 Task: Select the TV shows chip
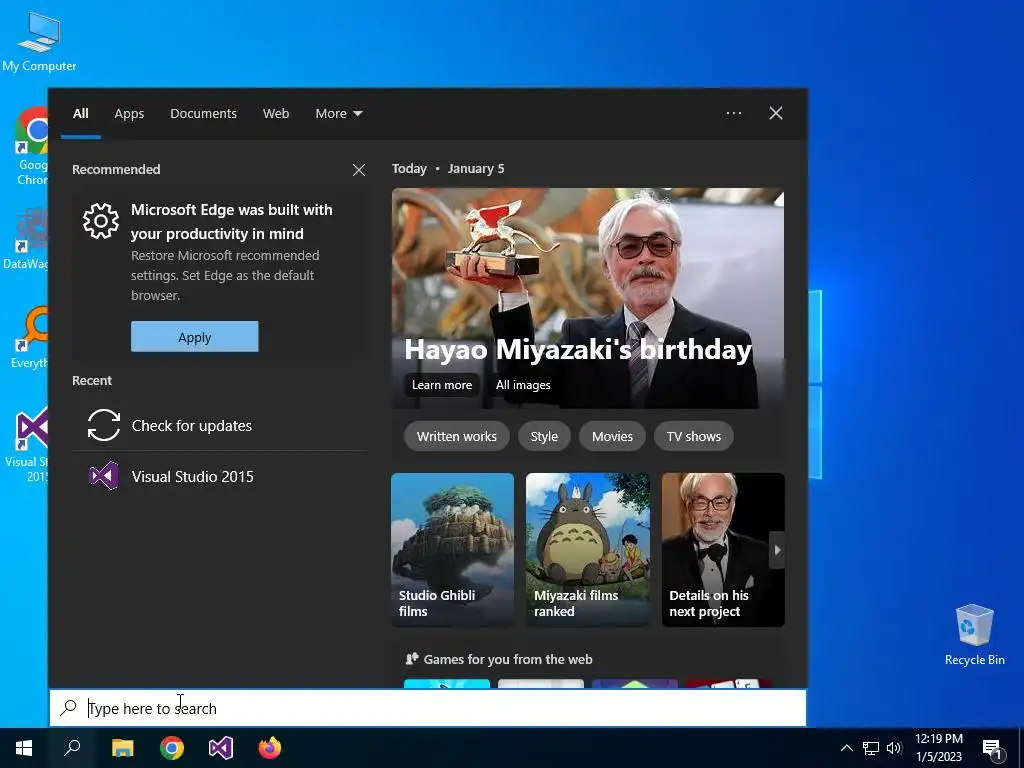pyautogui.click(x=694, y=436)
